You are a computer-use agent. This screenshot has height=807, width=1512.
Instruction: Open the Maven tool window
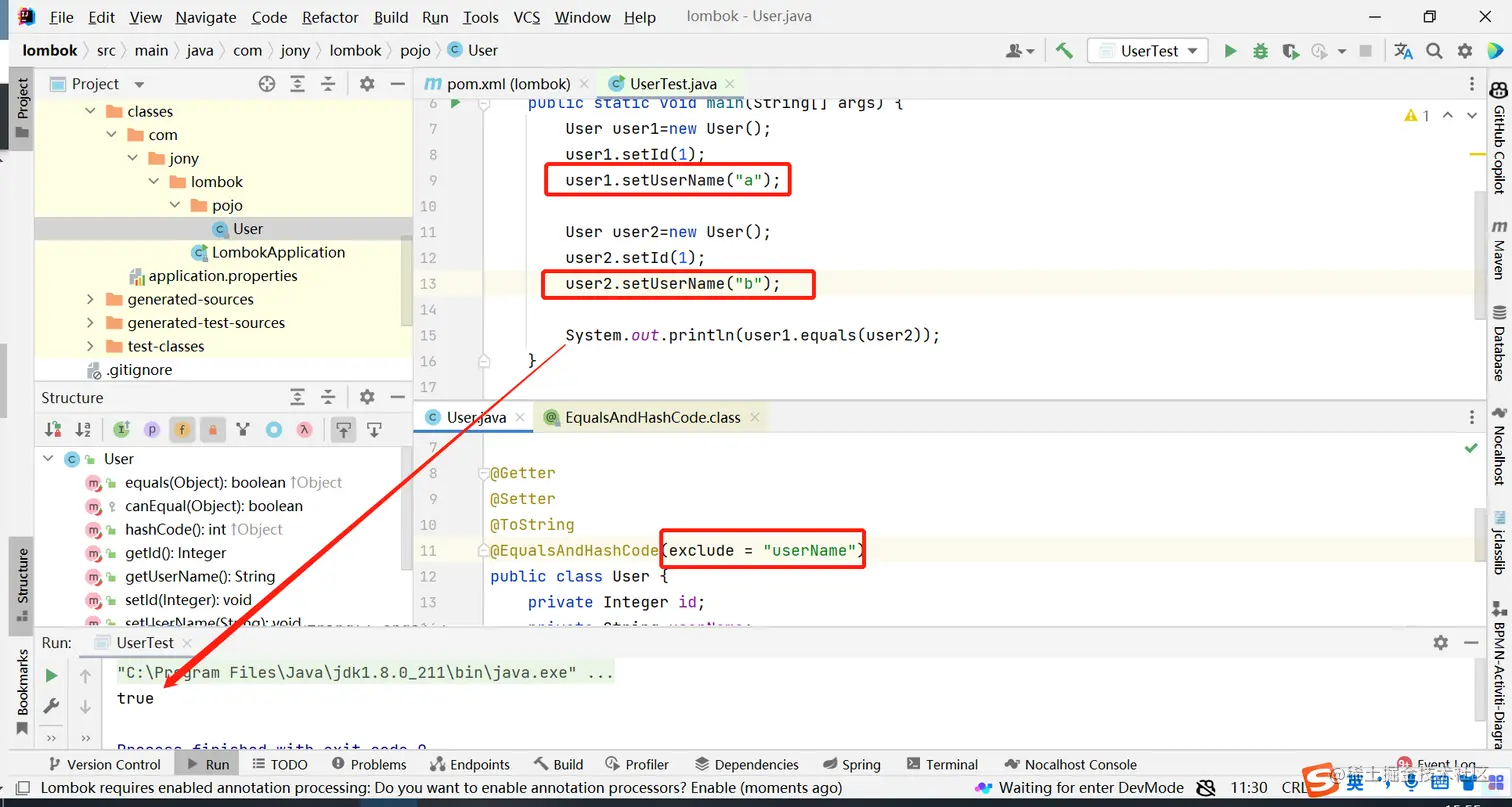(1499, 250)
